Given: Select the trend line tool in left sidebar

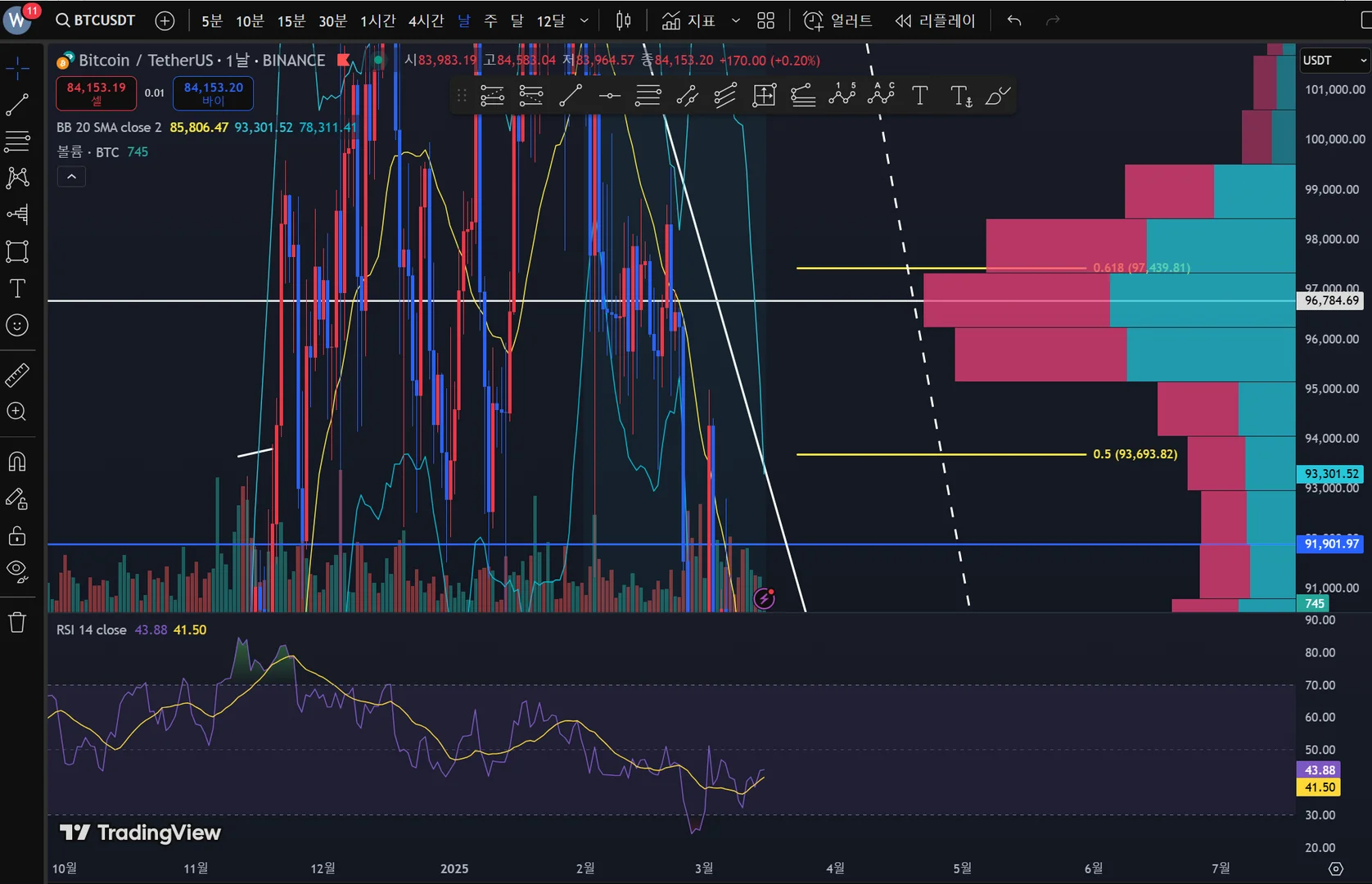Looking at the screenshot, I should click(17, 105).
